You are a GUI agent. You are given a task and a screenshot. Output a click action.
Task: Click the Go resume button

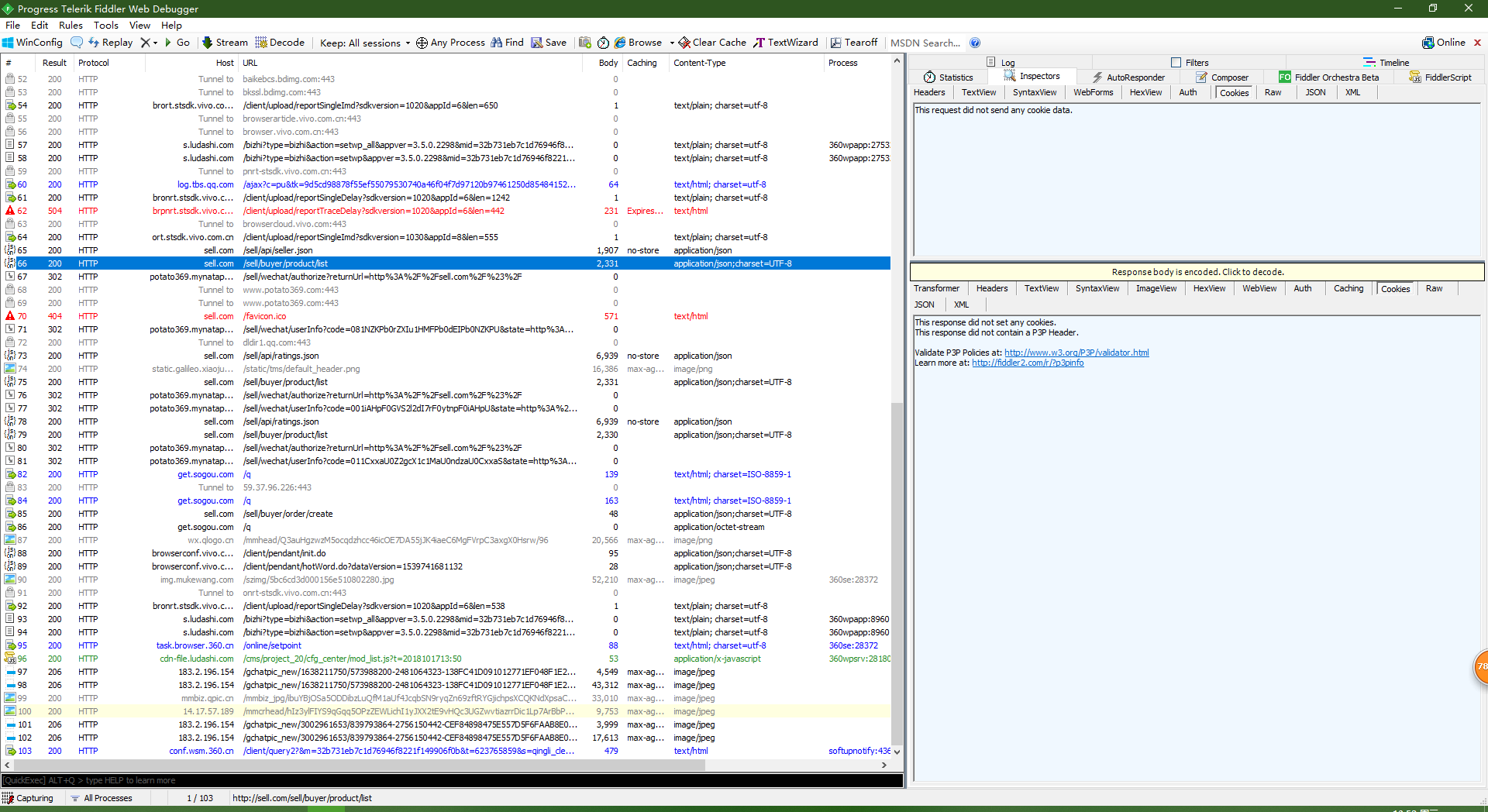(177, 43)
